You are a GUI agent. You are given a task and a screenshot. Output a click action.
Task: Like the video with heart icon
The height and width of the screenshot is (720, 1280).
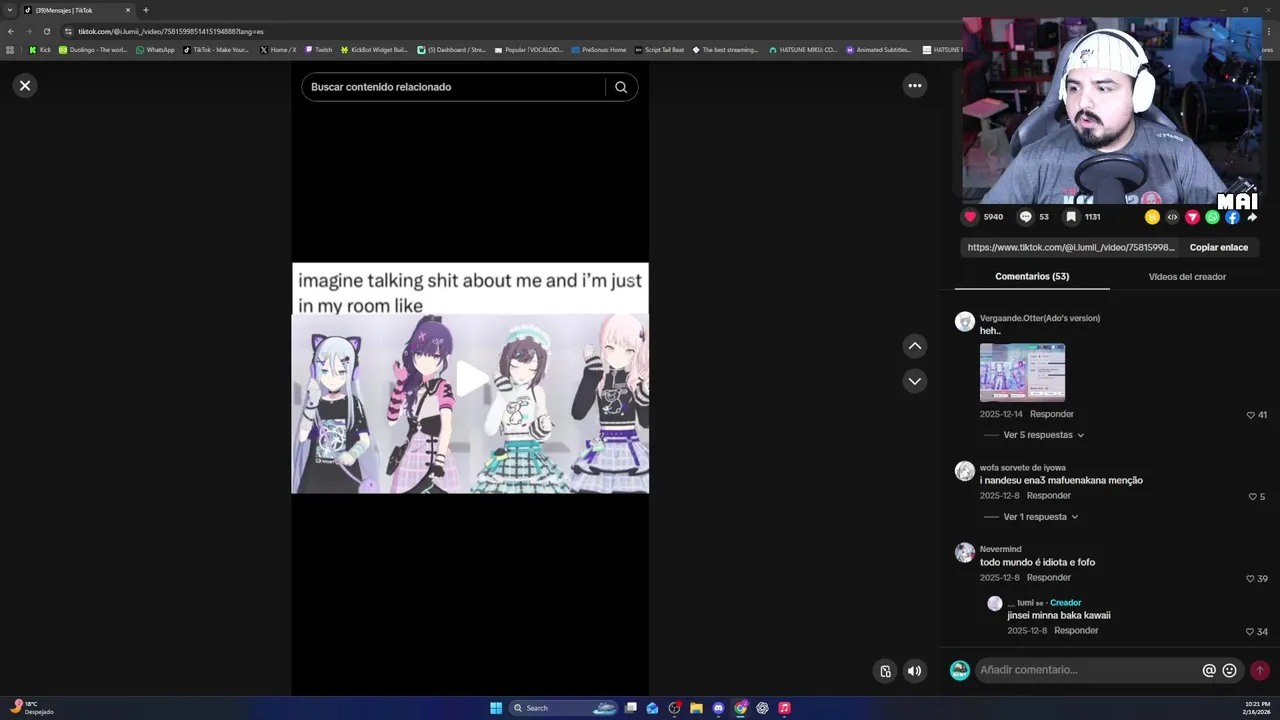click(970, 217)
